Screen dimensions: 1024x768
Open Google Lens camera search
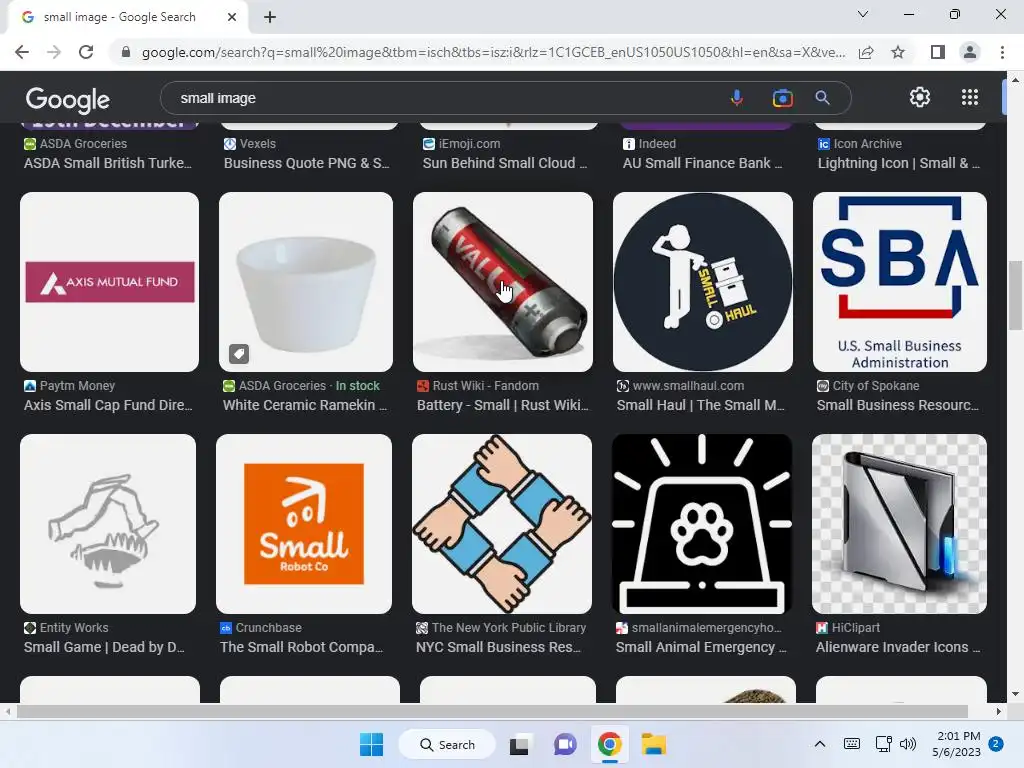coord(782,98)
